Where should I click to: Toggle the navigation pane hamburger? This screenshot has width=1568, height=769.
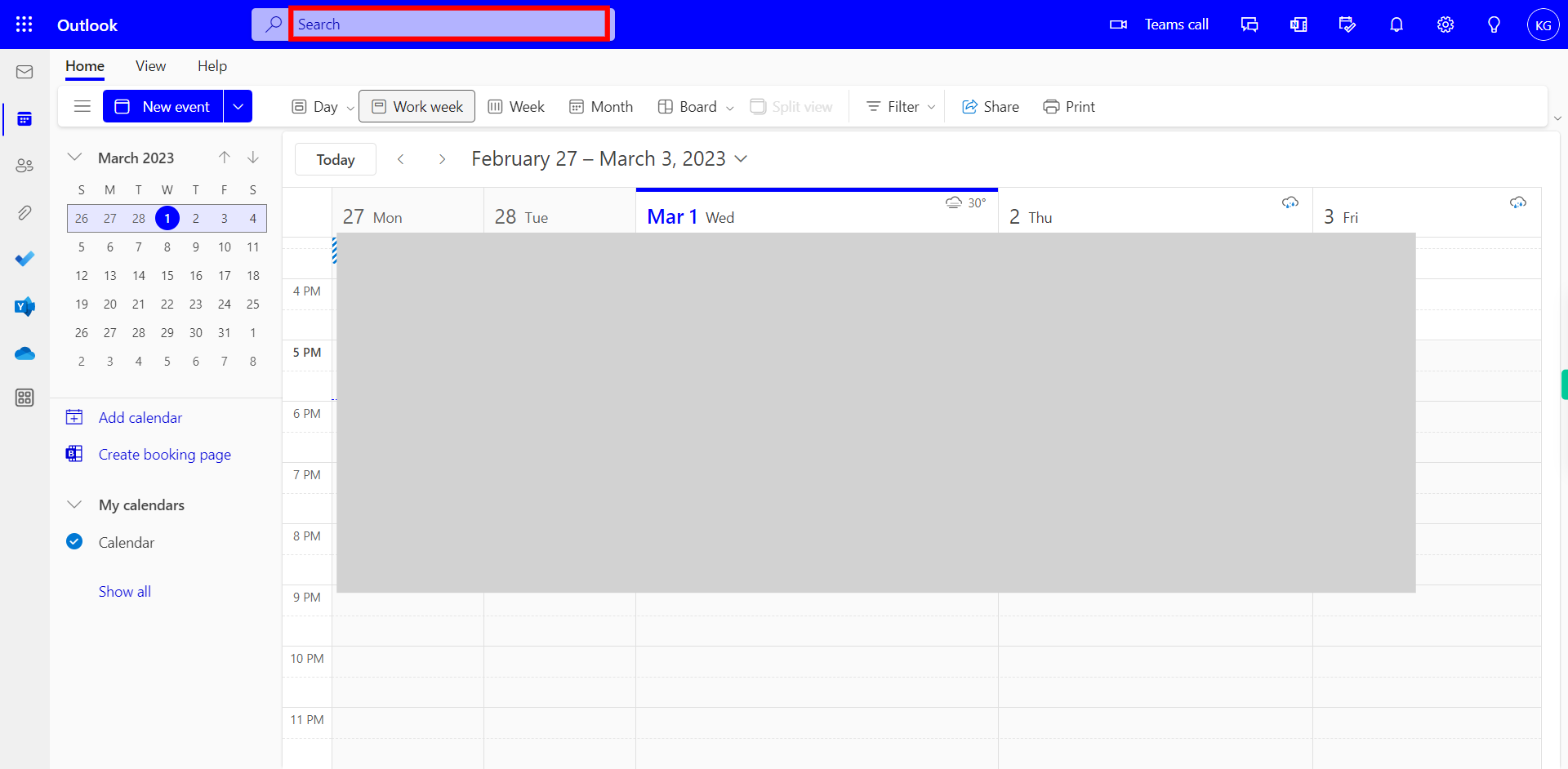[82, 106]
